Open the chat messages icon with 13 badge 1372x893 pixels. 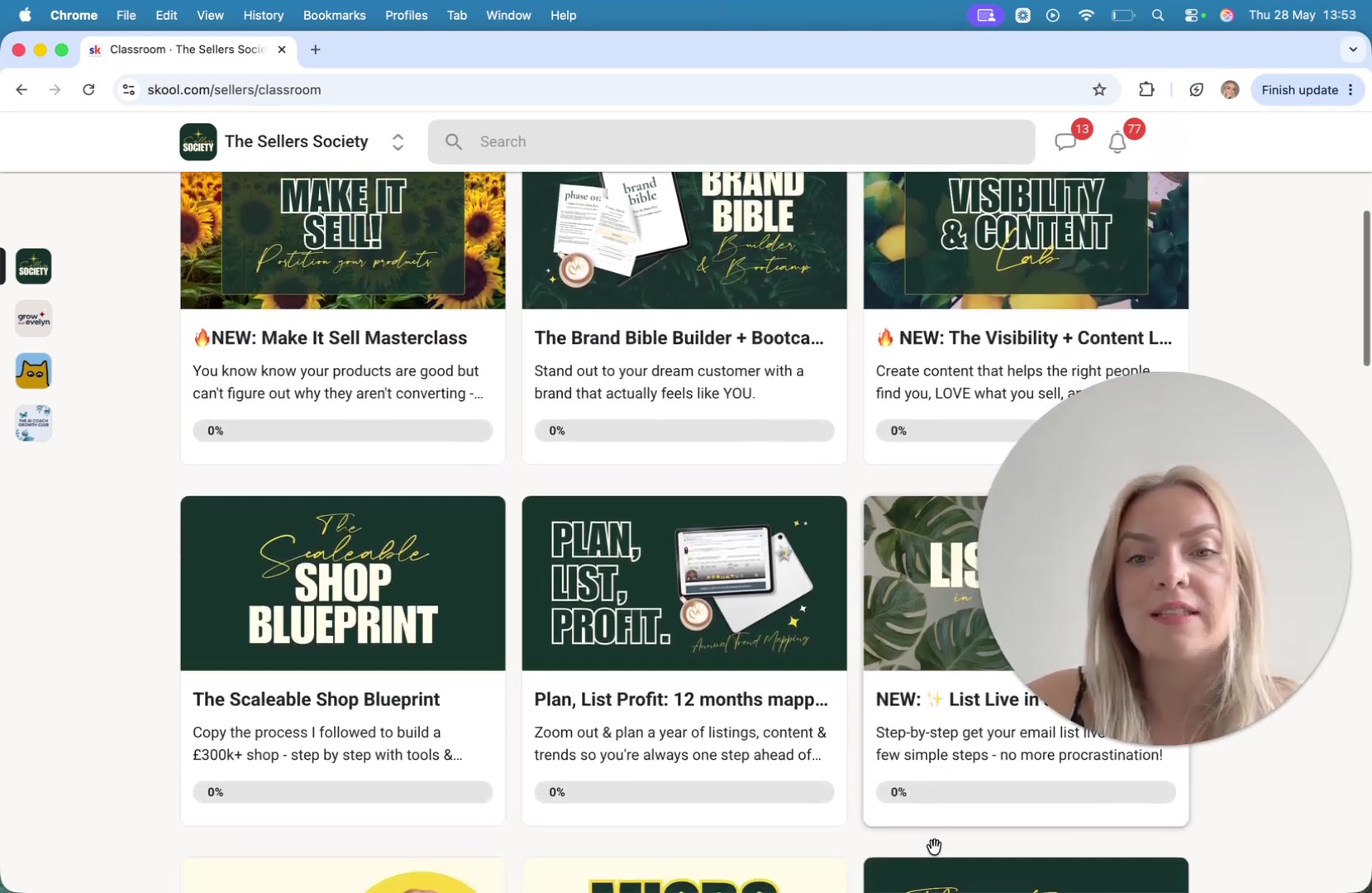click(1065, 141)
